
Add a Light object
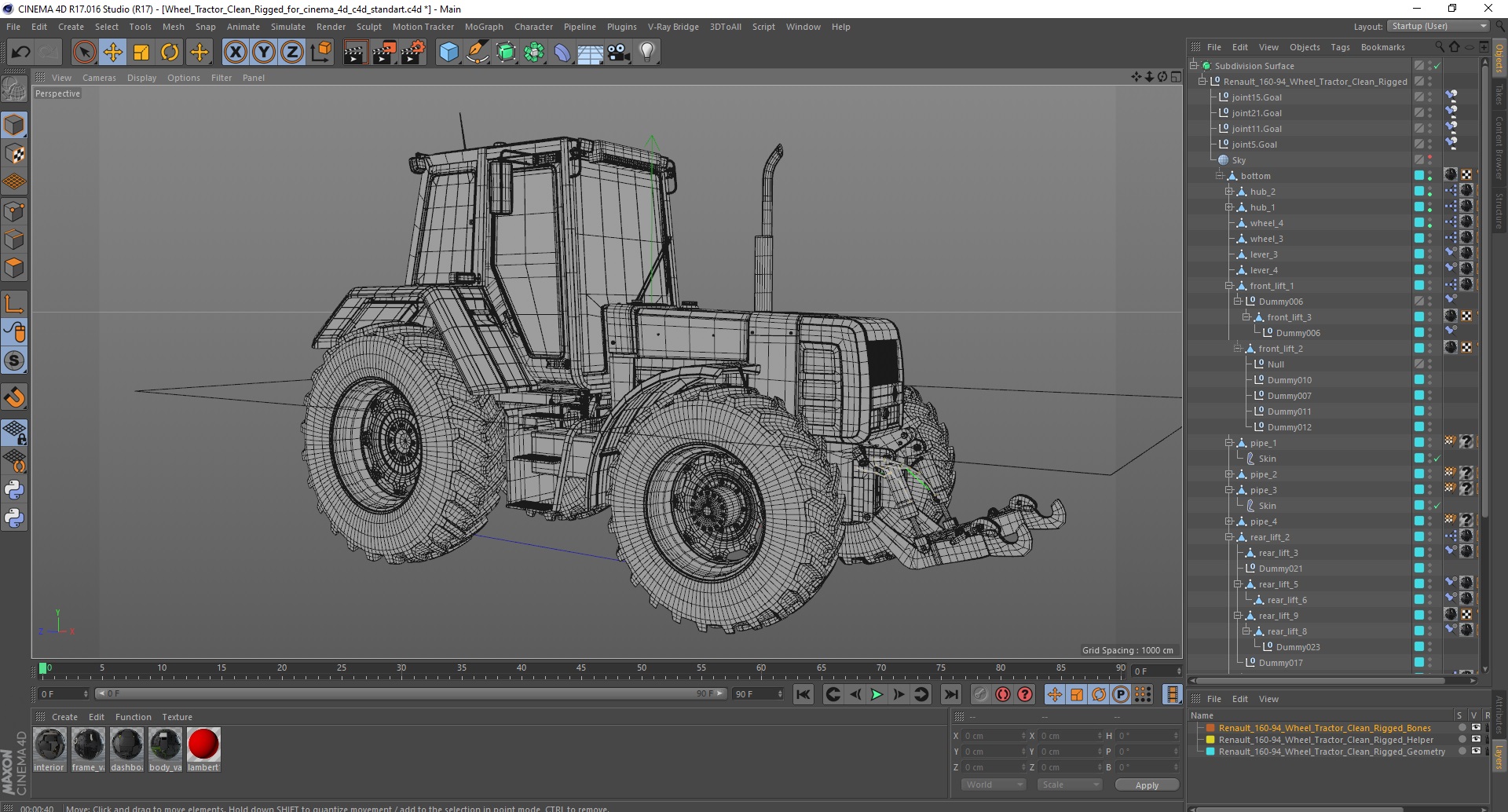[647, 53]
